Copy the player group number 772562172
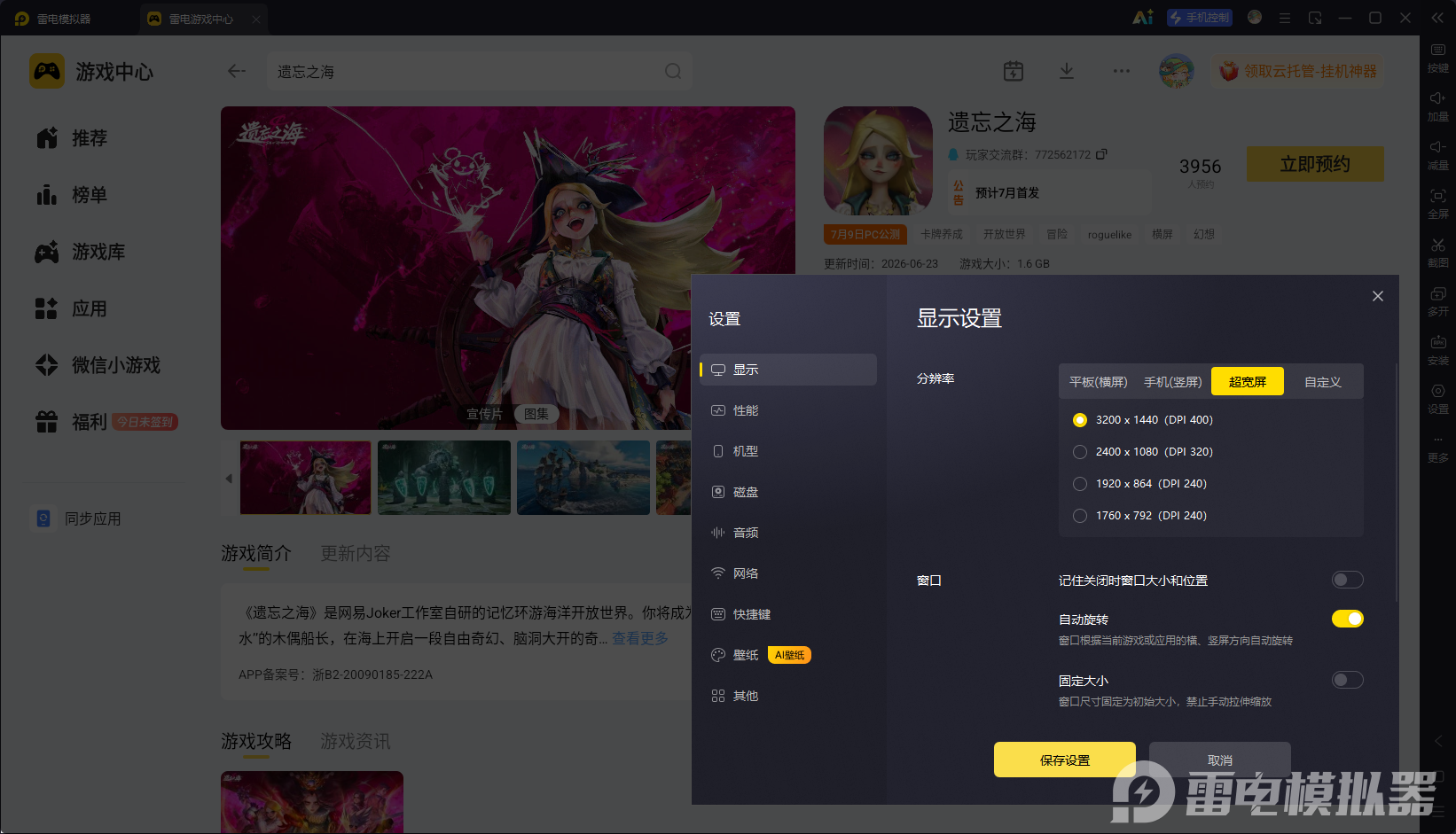The width and height of the screenshot is (1456, 834). [x=1101, y=154]
